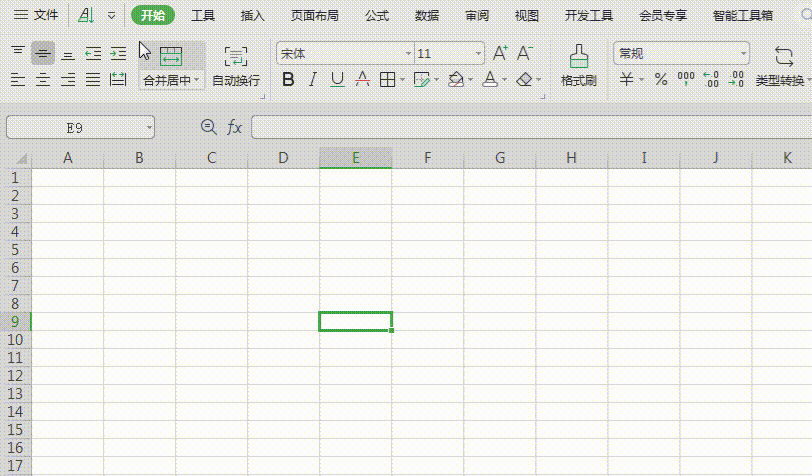This screenshot has height=476, width=812.
Task: Toggle bold formatting
Action: [x=288, y=79]
